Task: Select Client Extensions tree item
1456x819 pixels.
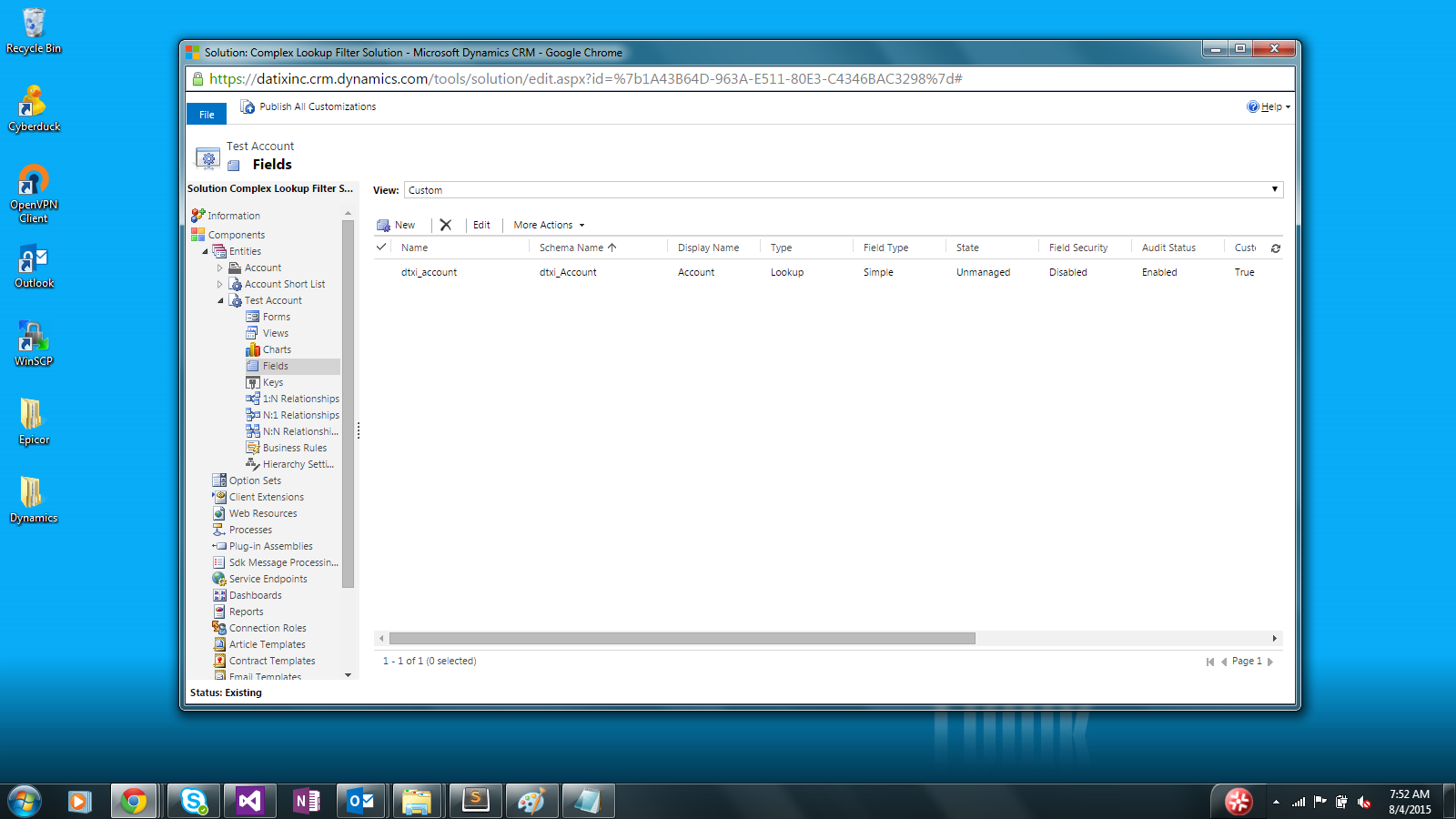Action: 267,497
